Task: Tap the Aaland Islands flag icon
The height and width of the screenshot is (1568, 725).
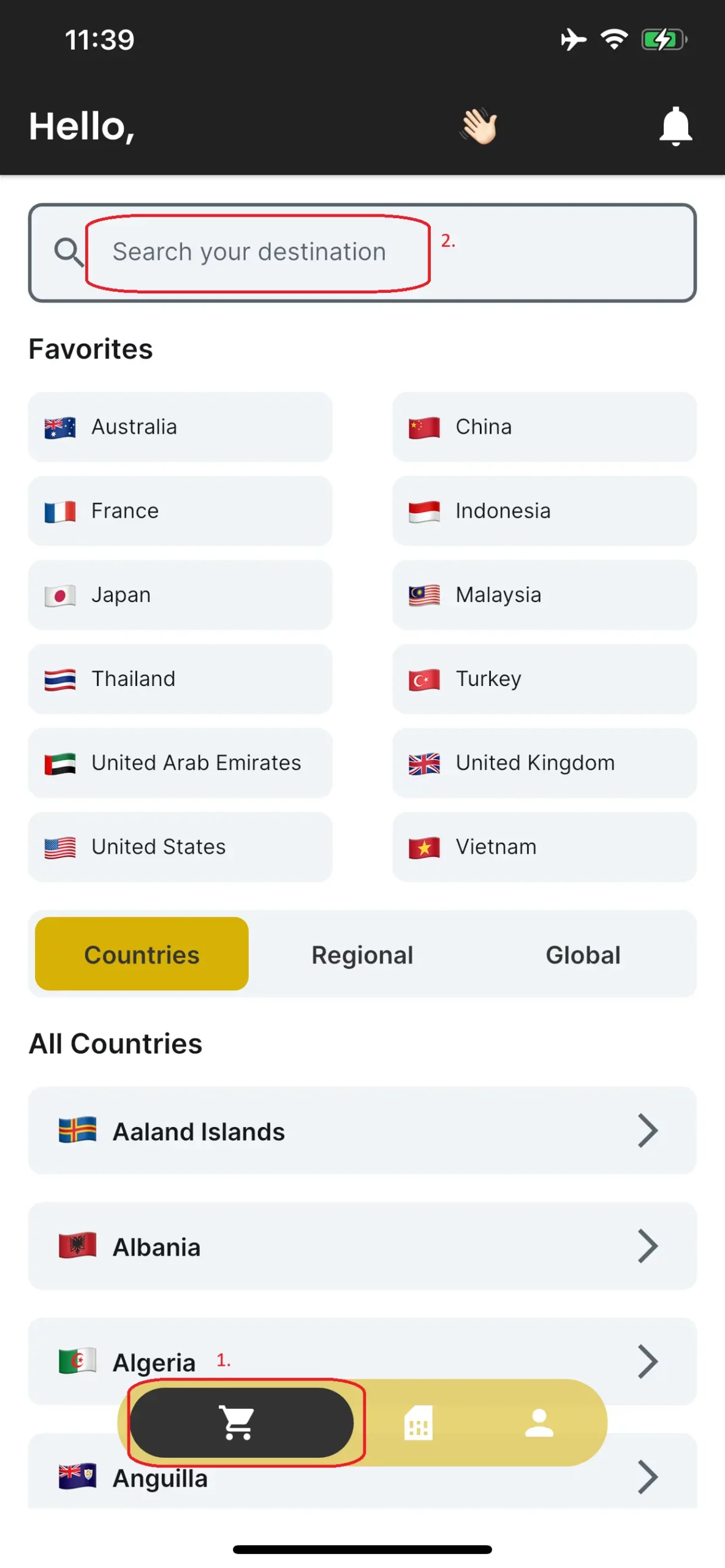Action: (77, 1130)
